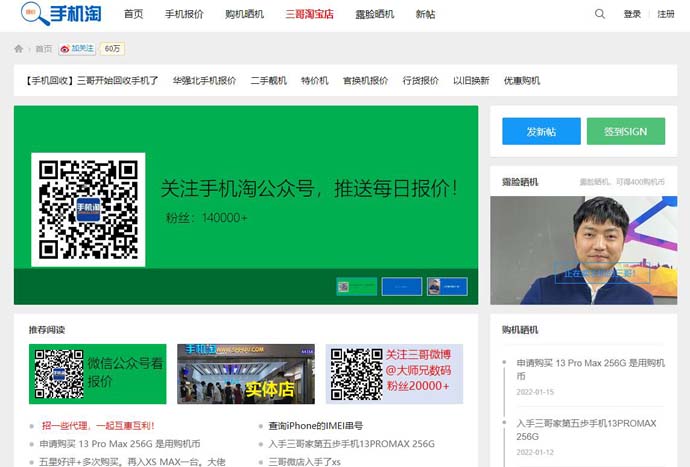Click the Weibo 加关注 follow button
The width and height of the screenshot is (690, 467).
77,49
